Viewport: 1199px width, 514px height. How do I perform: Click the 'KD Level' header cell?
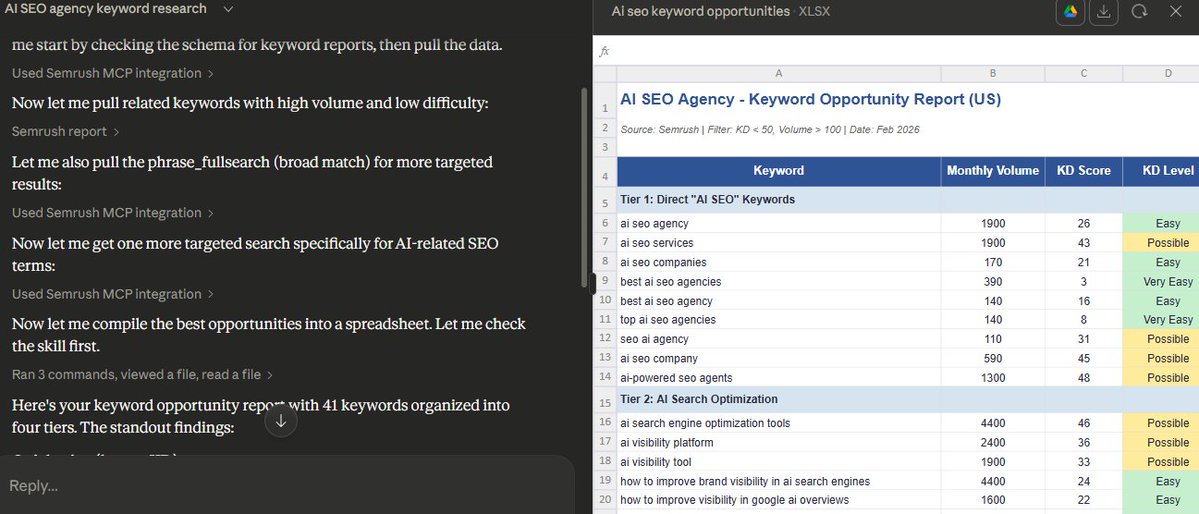[1161, 171]
